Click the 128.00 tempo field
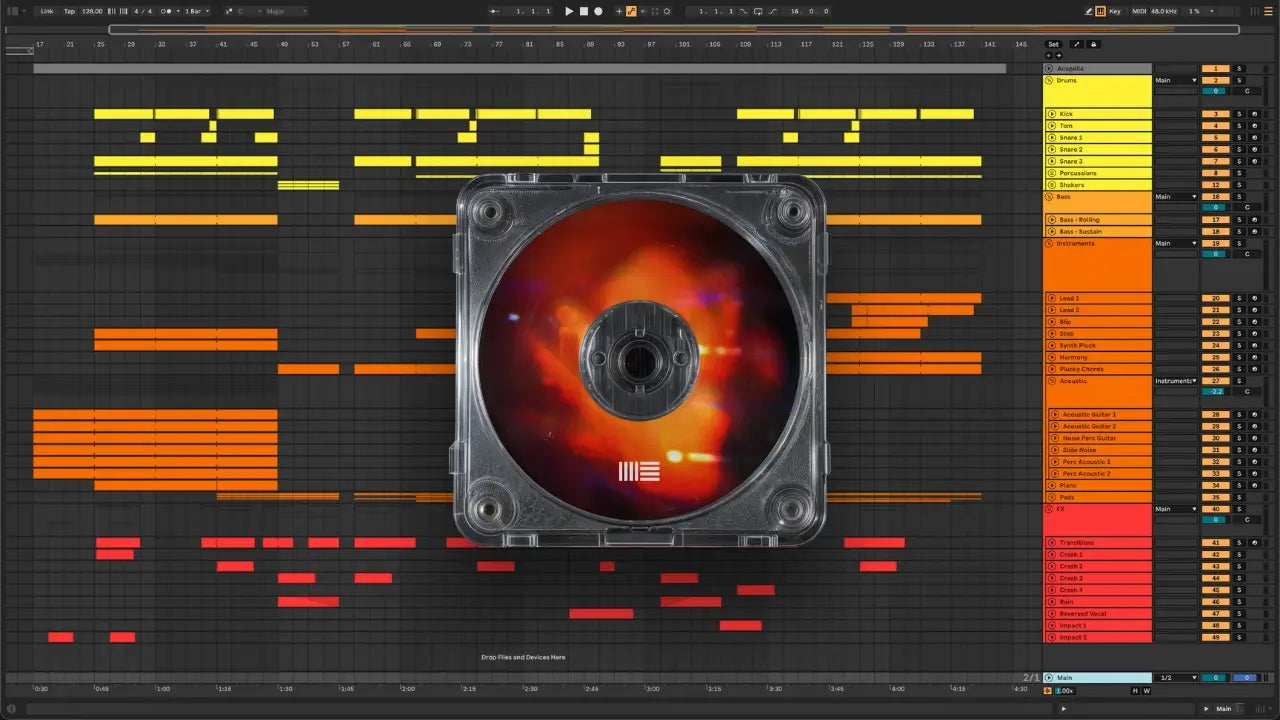Screen dimensions: 1280x720 coord(91,11)
